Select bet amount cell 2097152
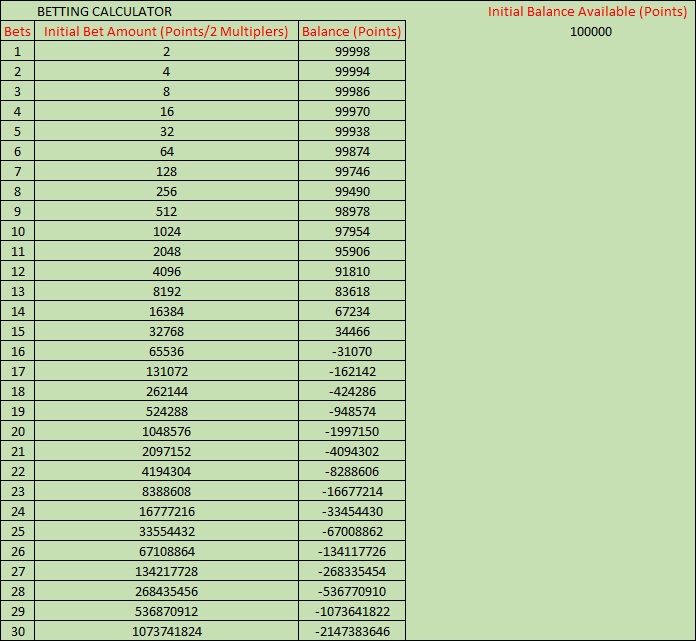This screenshot has height=641, width=696. point(166,451)
